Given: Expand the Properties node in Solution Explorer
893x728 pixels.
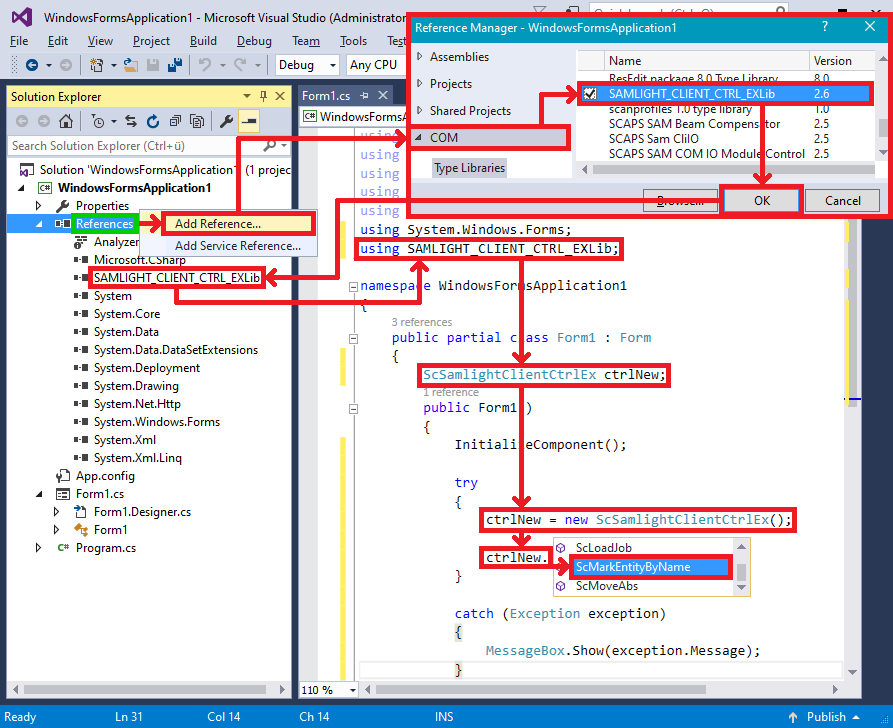Looking at the screenshot, I should pos(39,205).
